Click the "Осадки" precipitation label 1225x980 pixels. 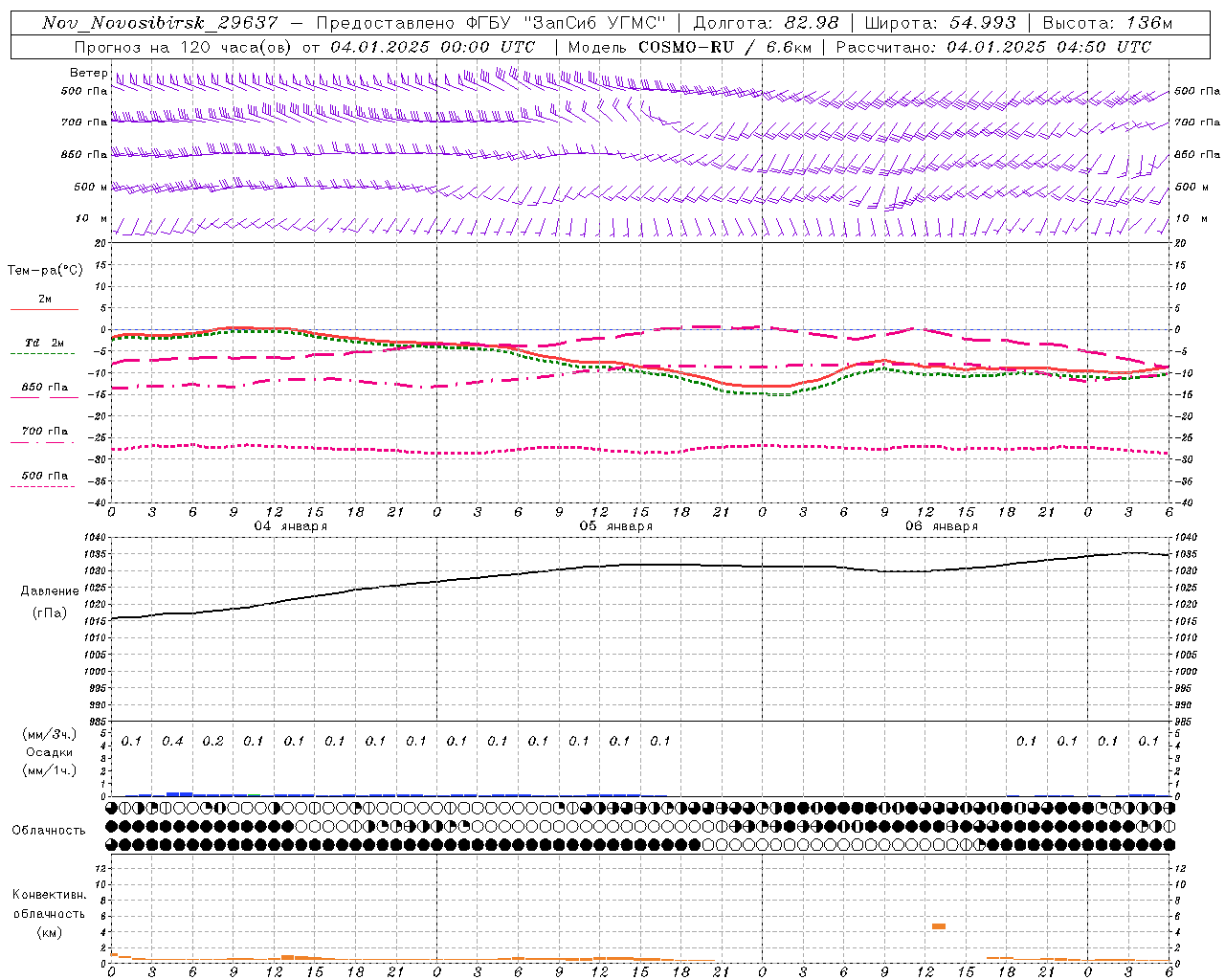pos(50,752)
